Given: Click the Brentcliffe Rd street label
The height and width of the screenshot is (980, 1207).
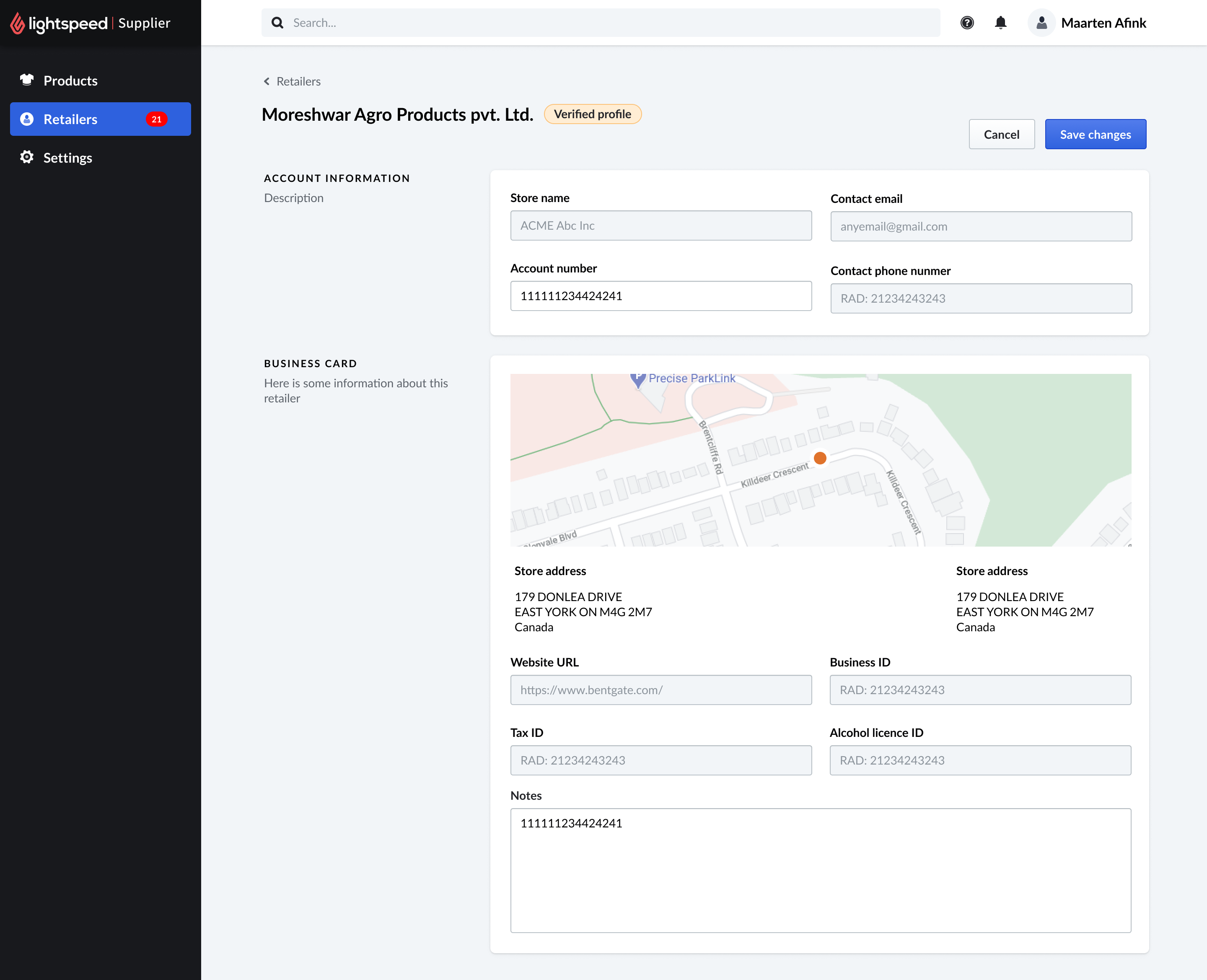Looking at the screenshot, I should (x=710, y=448).
